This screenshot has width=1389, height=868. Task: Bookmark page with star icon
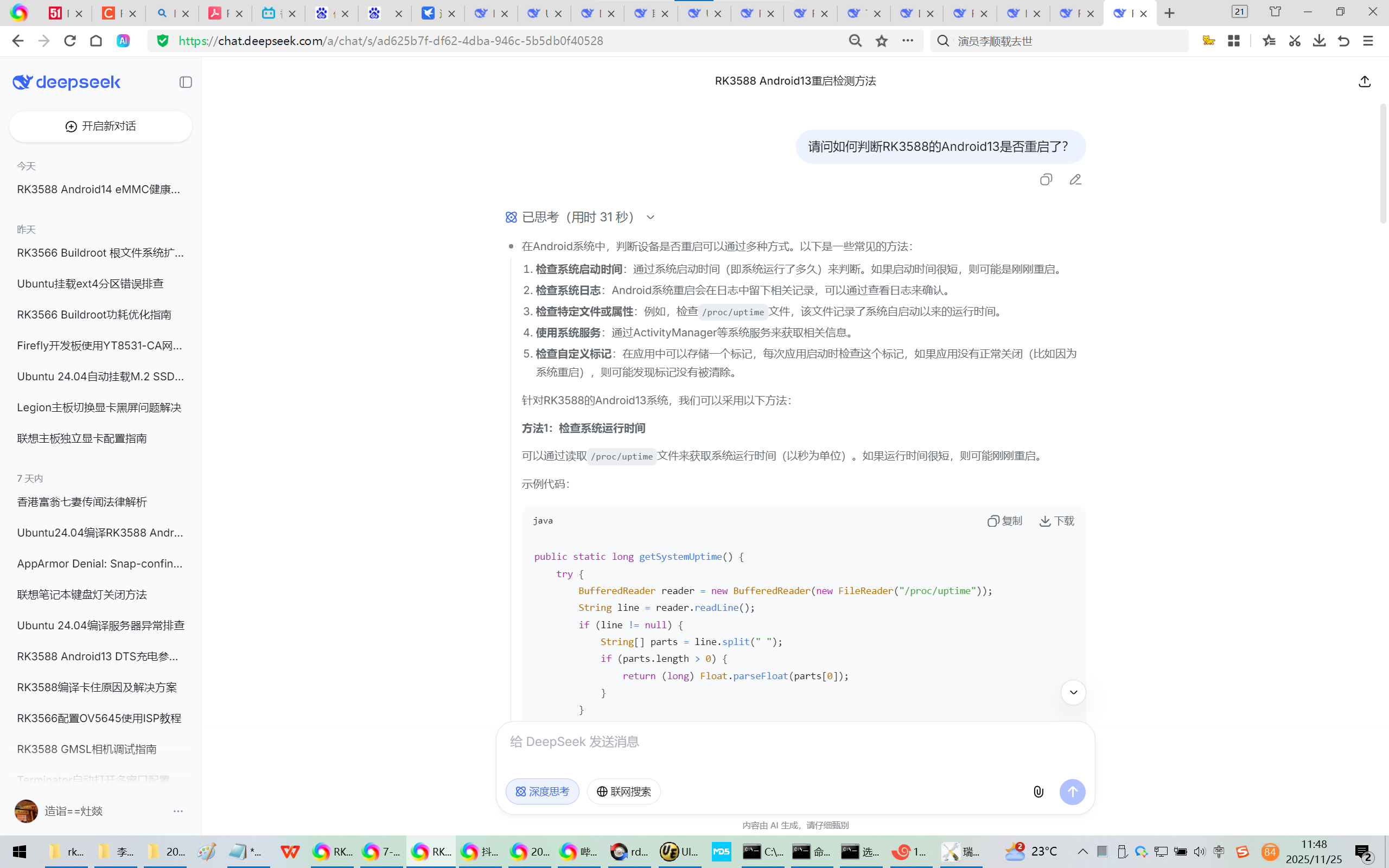[x=882, y=41]
